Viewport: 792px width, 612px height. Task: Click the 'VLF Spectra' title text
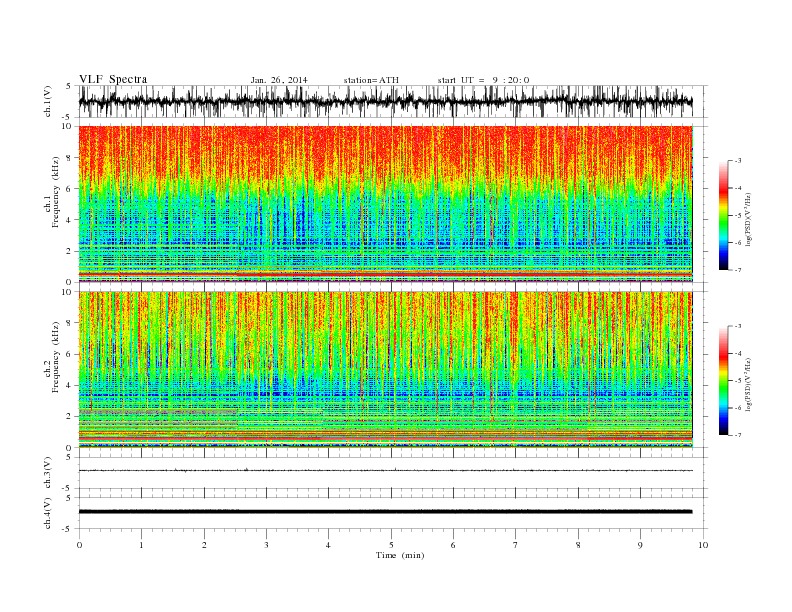[x=113, y=79]
